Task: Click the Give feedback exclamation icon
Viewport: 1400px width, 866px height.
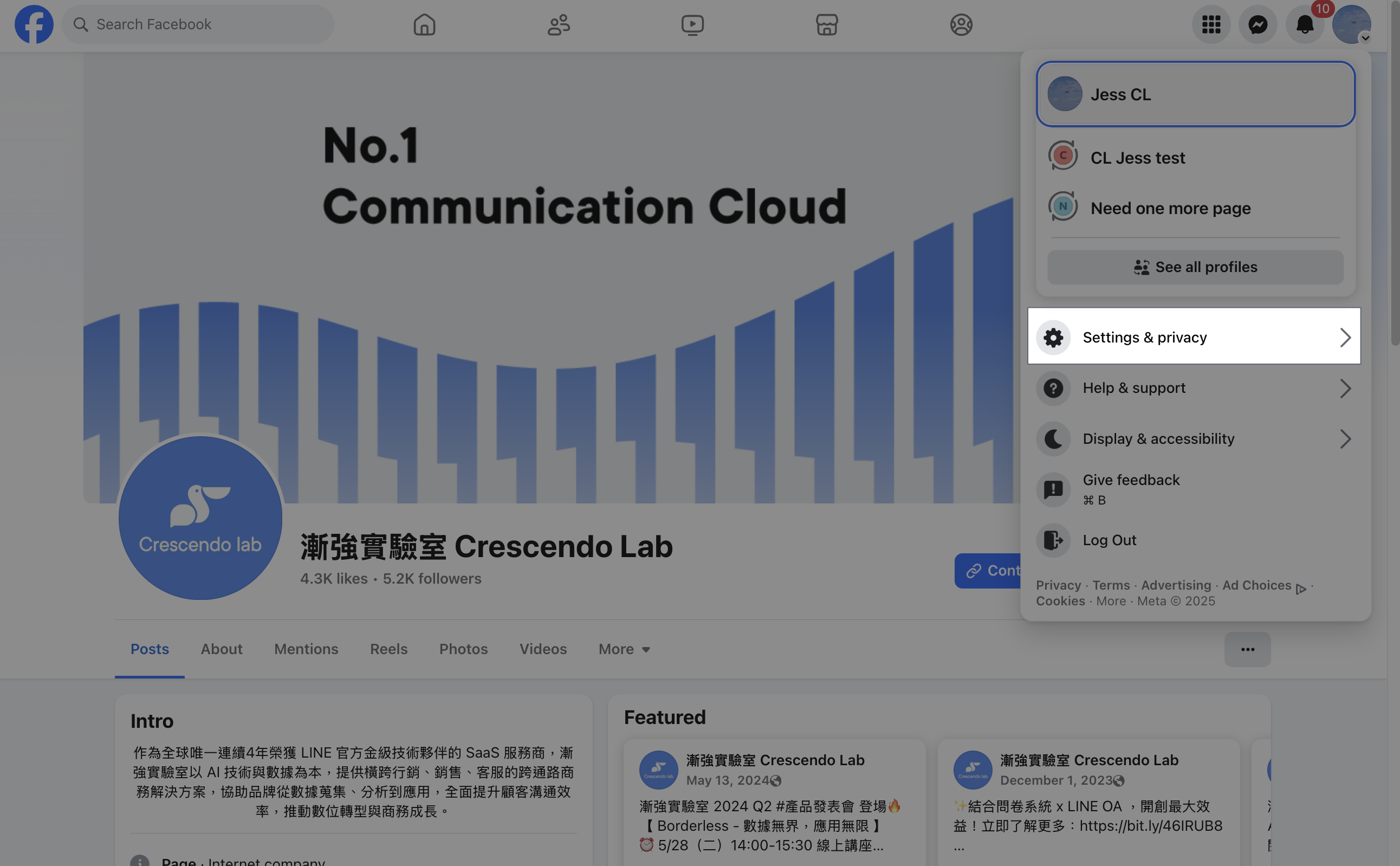Action: pyautogui.click(x=1053, y=490)
